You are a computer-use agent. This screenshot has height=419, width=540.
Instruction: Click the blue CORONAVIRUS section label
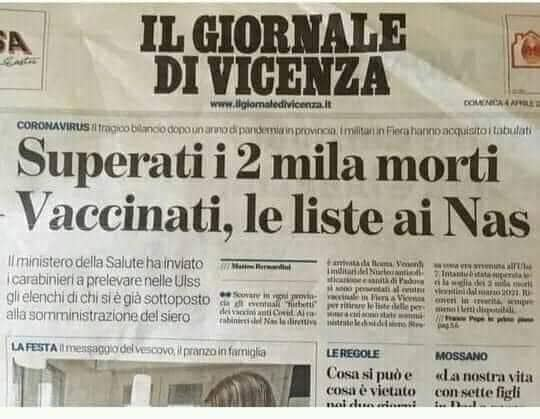53,126
